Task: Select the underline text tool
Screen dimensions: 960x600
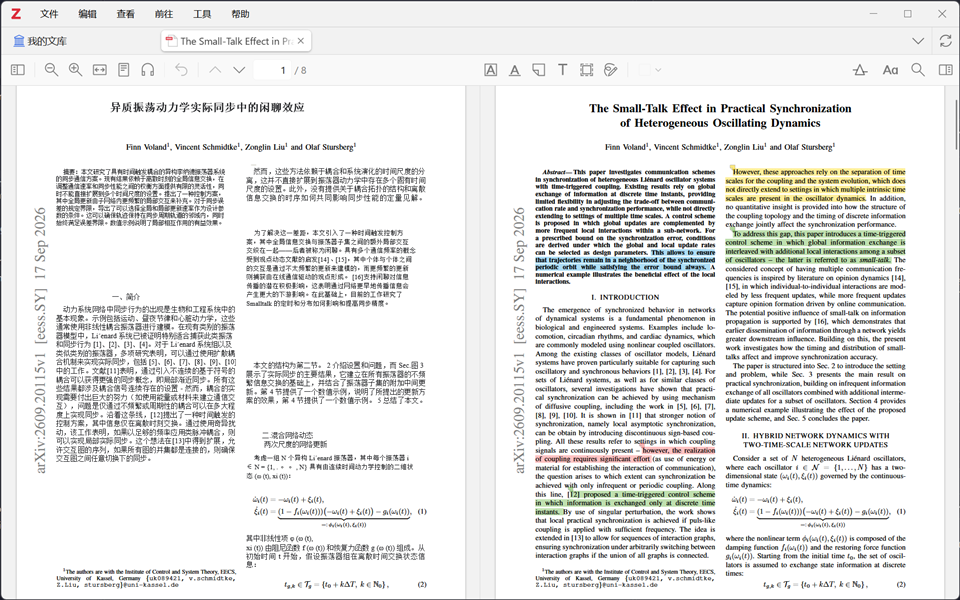Action: 515,70
